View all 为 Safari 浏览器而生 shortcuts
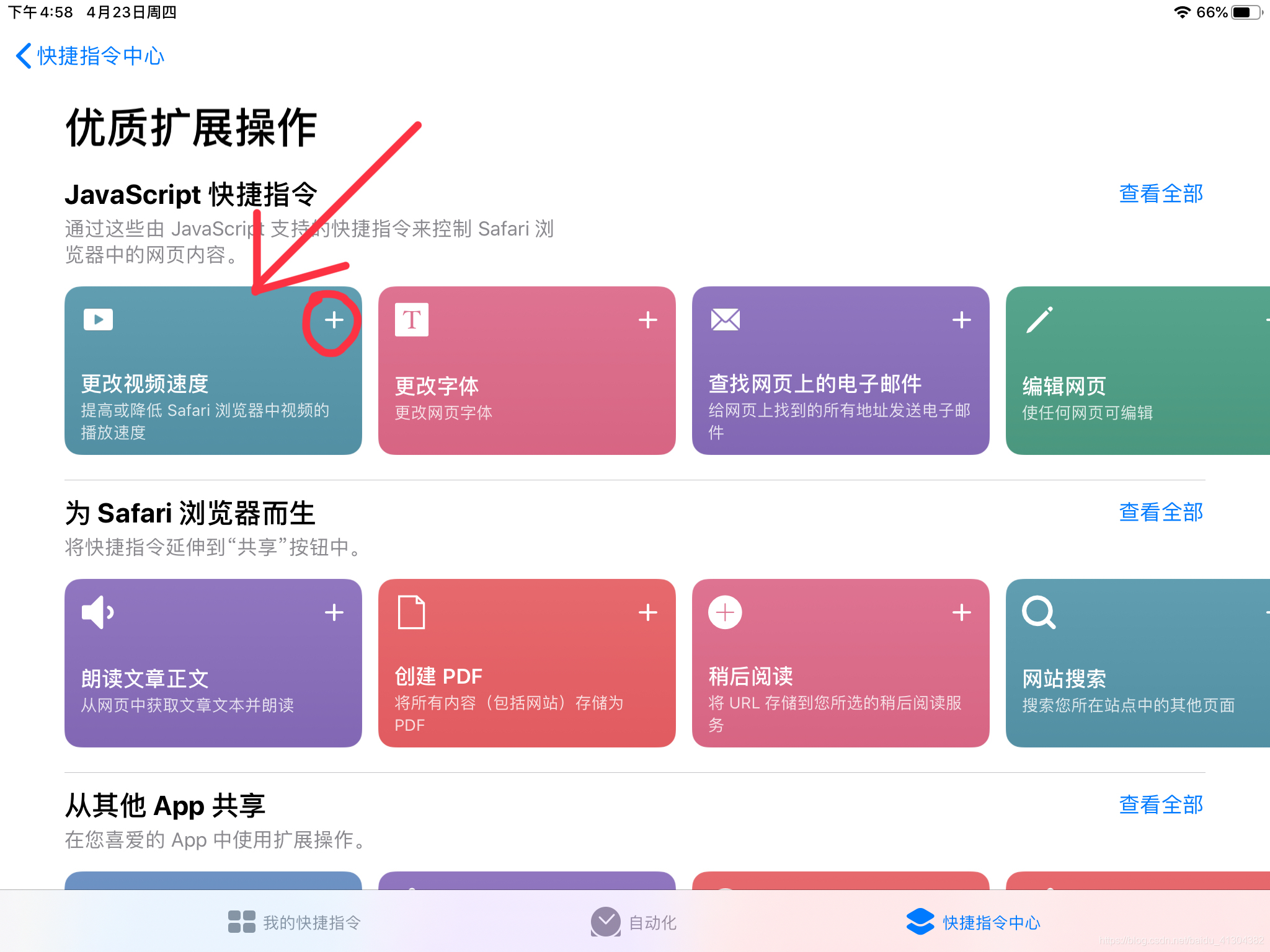 (1161, 513)
